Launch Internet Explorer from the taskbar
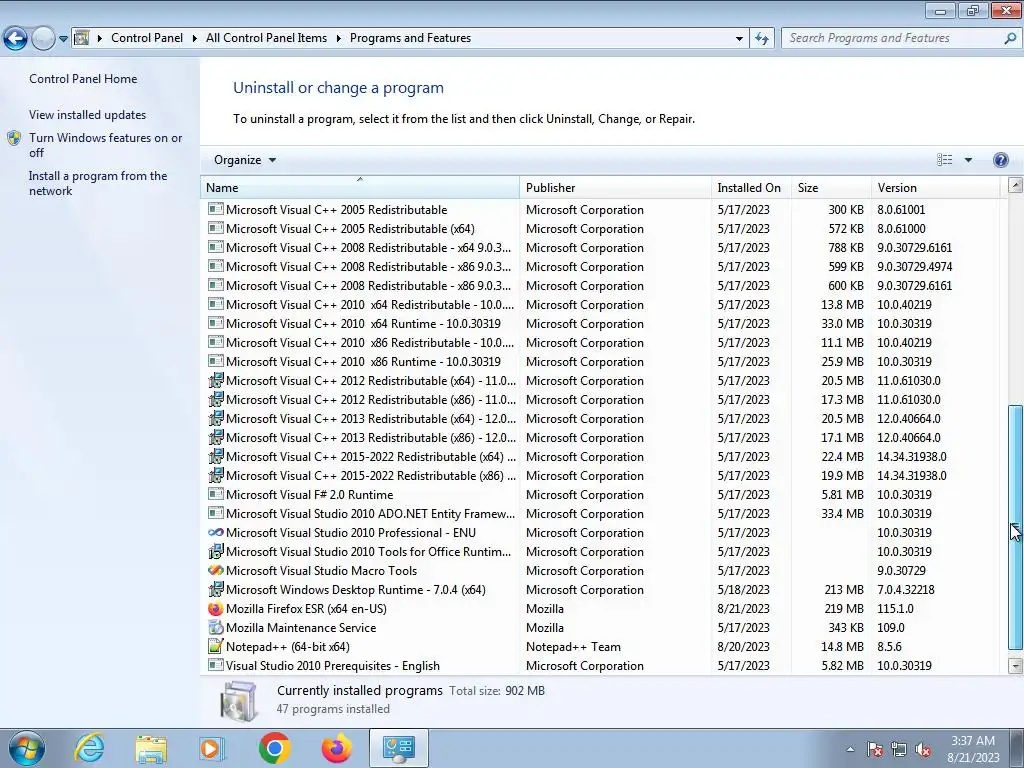This screenshot has width=1024, height=768. 89,748
